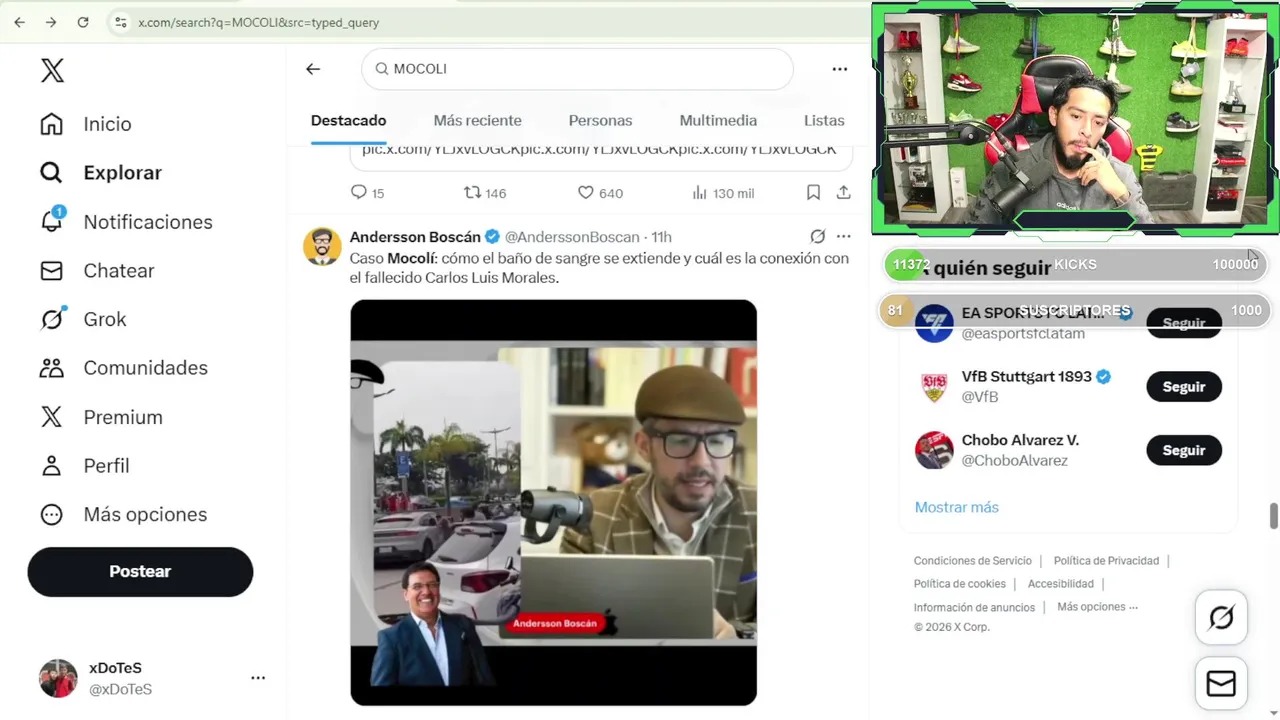Play Andersson Boscán video thumbnail

click(x=553, y=502)
